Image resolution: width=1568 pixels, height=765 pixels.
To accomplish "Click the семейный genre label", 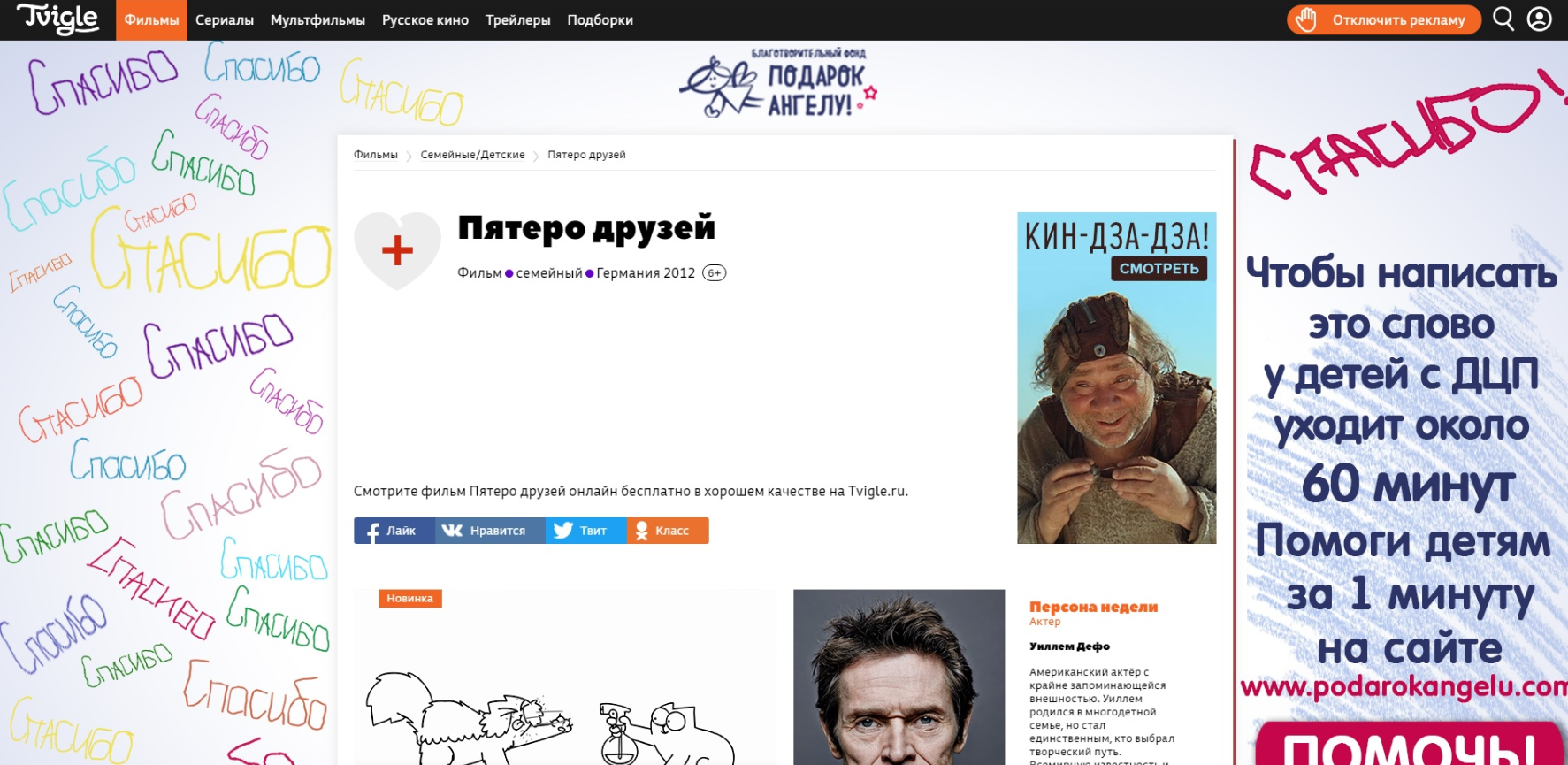I will pyautogui.click(x=549, y=273).
